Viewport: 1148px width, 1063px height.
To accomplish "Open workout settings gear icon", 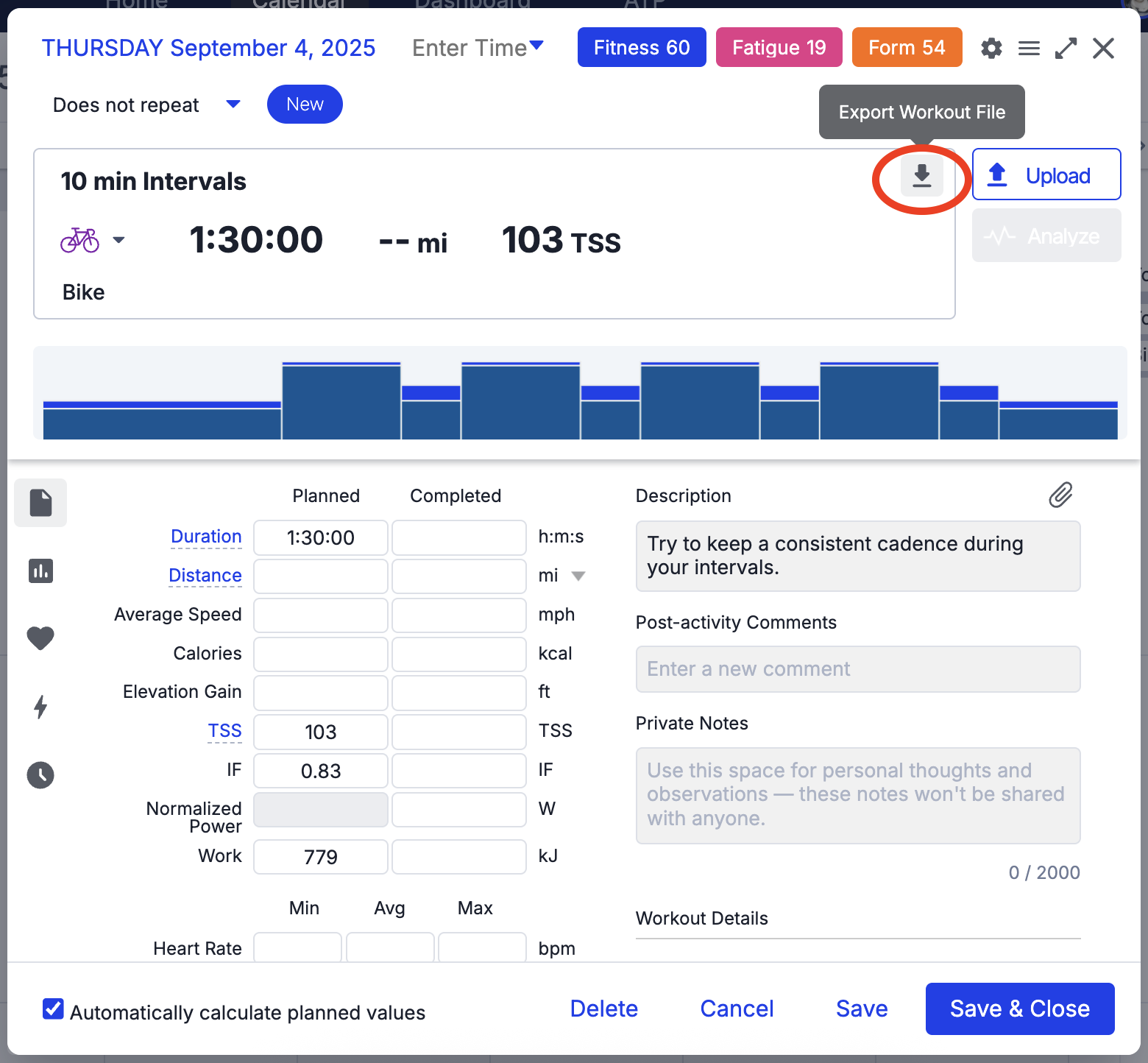I will point(991,49).
